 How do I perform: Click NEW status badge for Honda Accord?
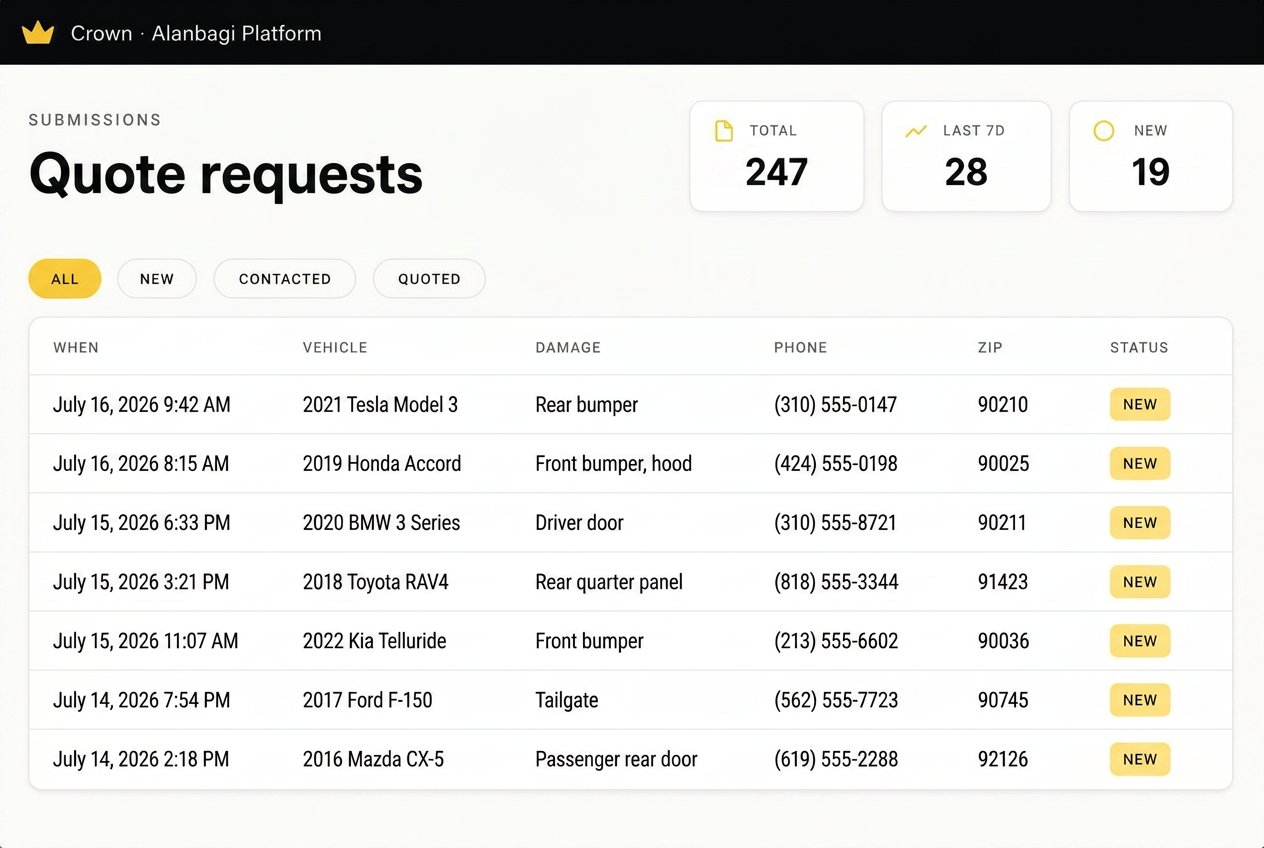click(1140, 464)
